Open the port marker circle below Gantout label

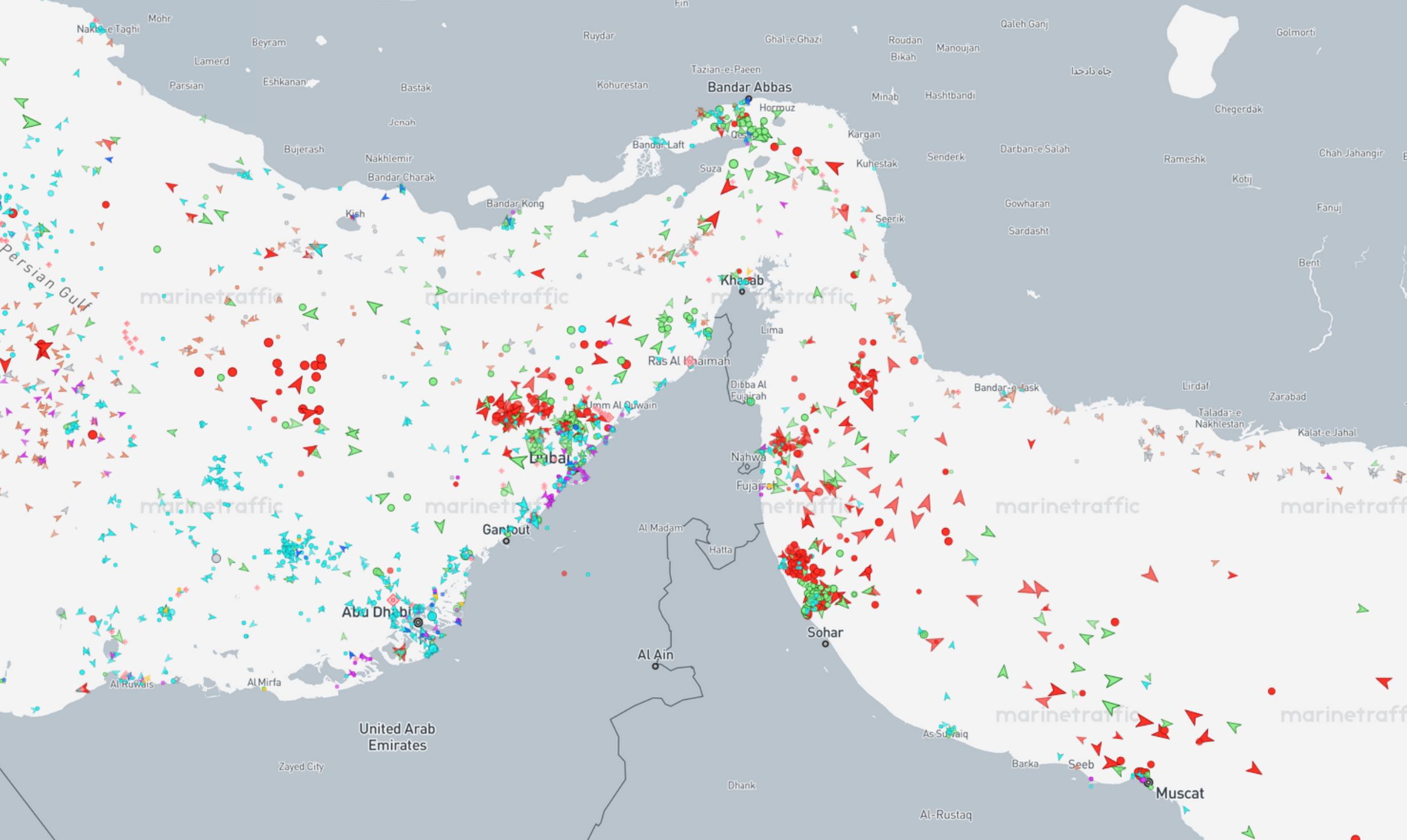[x=506, y=541]
